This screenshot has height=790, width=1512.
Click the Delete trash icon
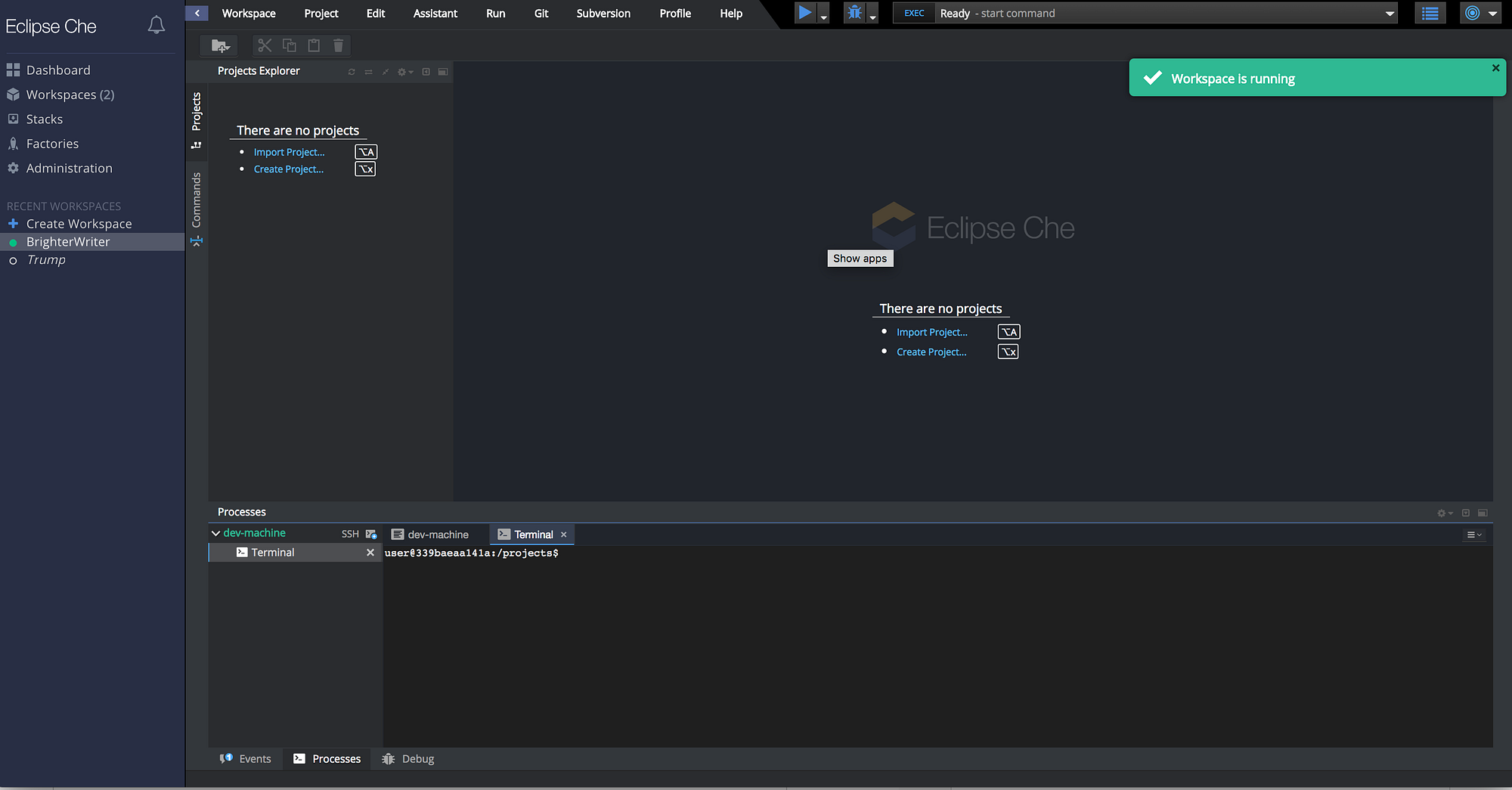tap(338, 45)
